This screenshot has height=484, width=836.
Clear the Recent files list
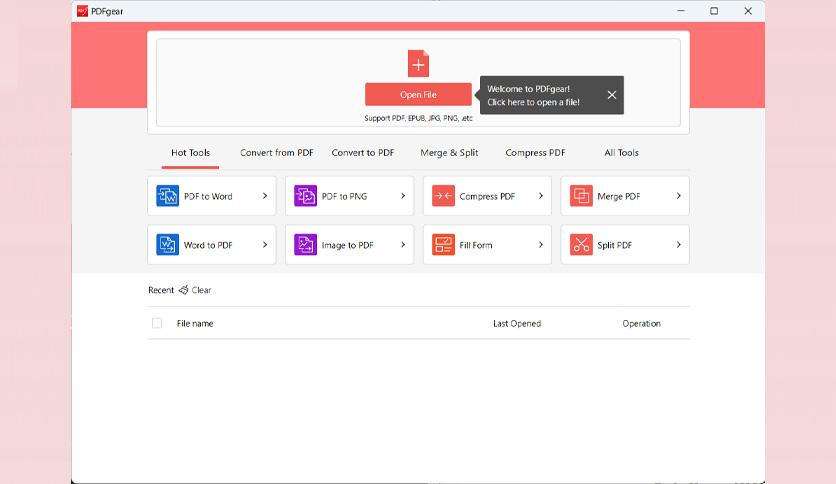(195, 290)
